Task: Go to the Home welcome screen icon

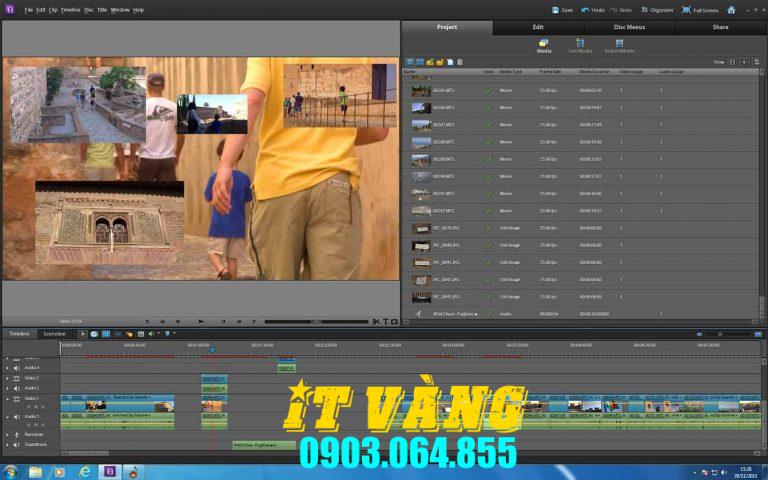Action: (731, 10)
